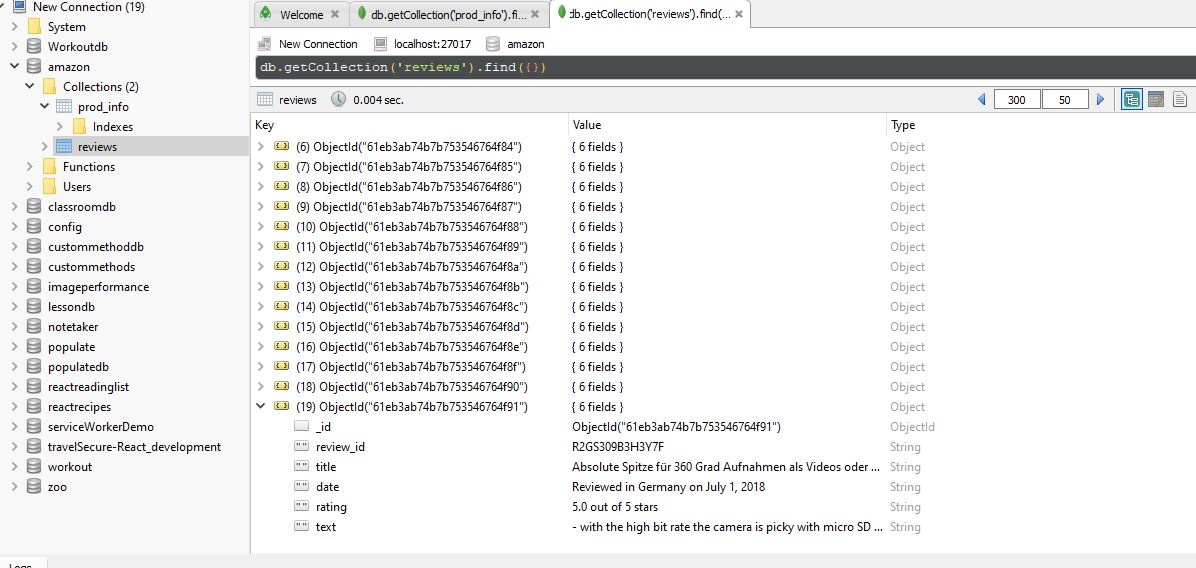This screenshot has width=1196, height=568.
Task: Click the Users folder icon
Action: click(49, 186)
